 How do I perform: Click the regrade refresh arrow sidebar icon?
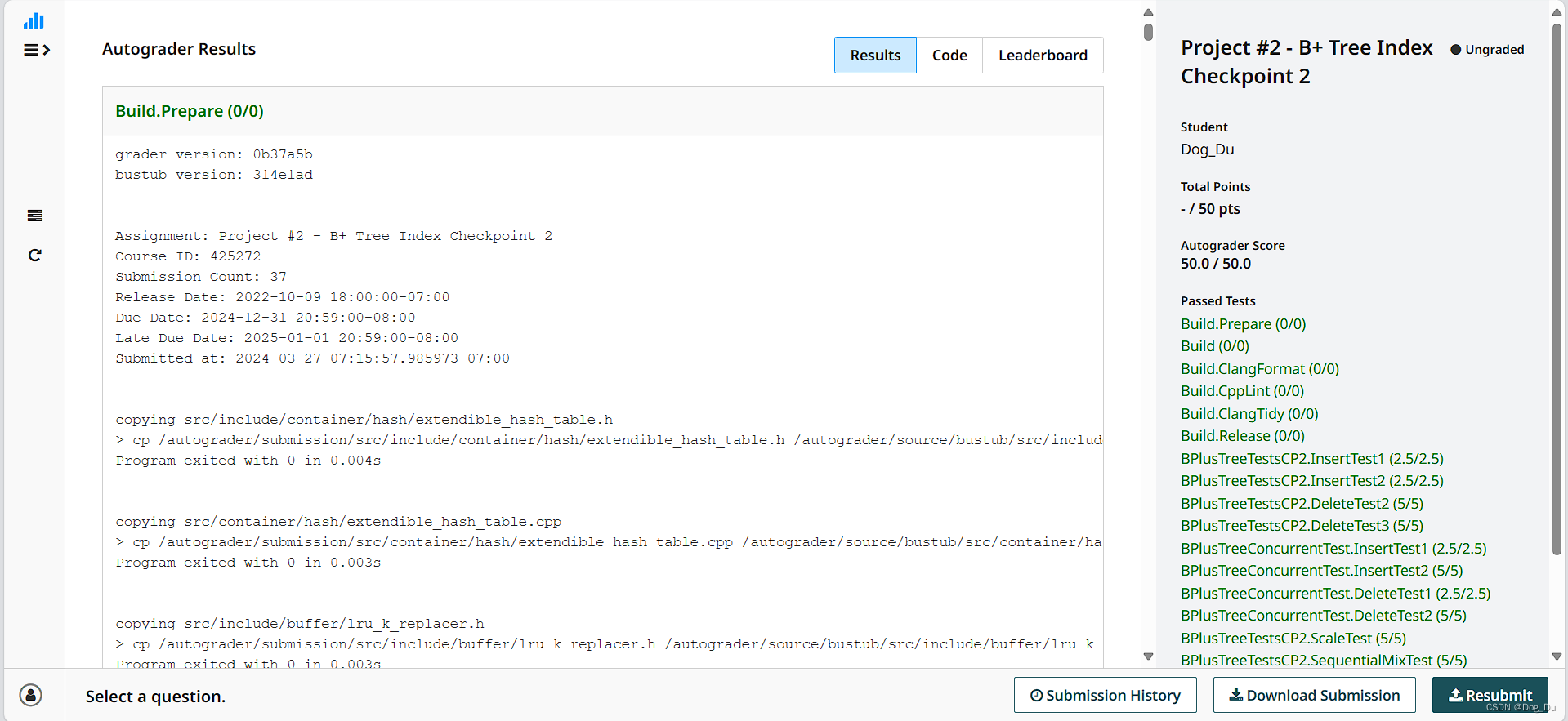(x=34, y=256)
